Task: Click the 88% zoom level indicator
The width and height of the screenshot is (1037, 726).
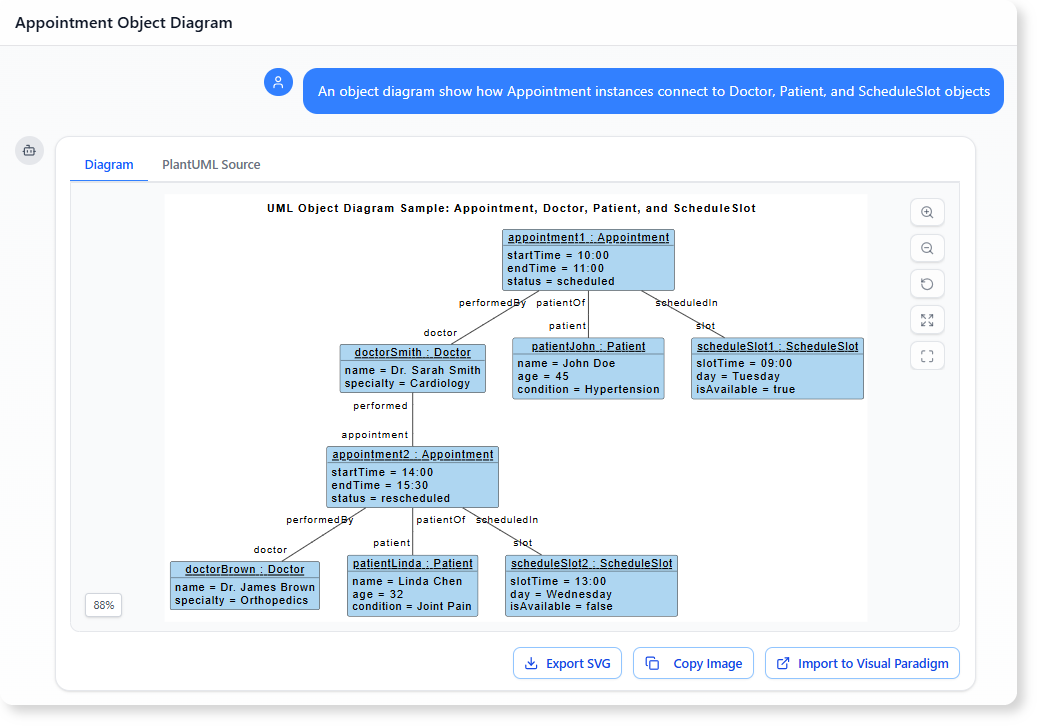Action: point(103,605)
